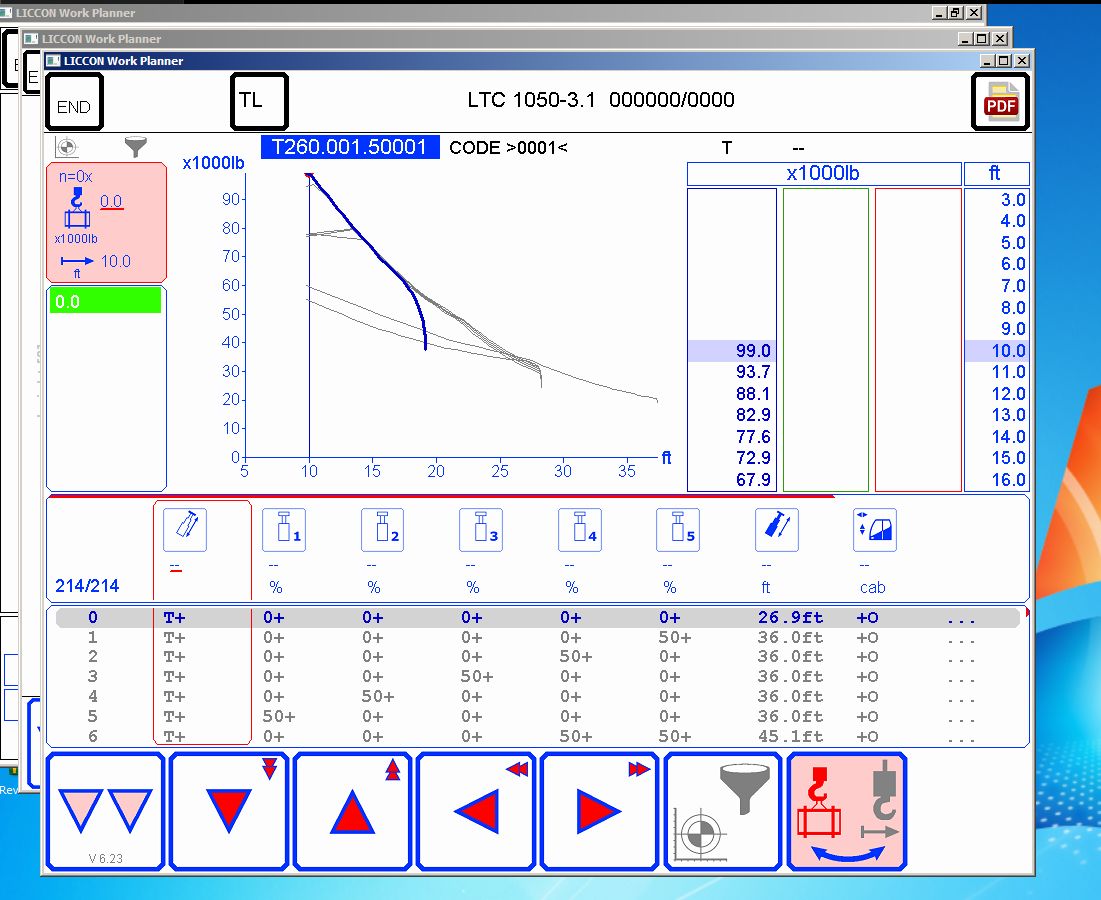Select the telescopic section 3 icon

pyautogui.click(x=480, y=530)
